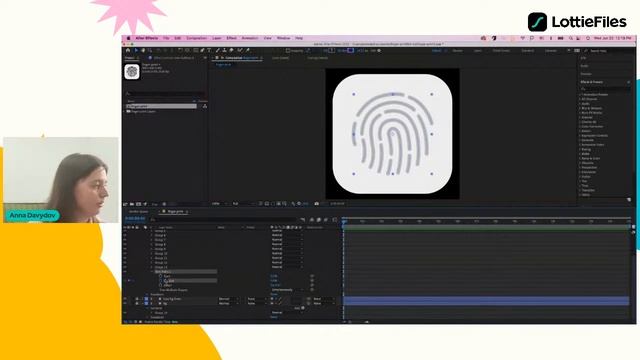Hide layer 3 with its eye icon
The image size is (640, 360).
[126, 303]
